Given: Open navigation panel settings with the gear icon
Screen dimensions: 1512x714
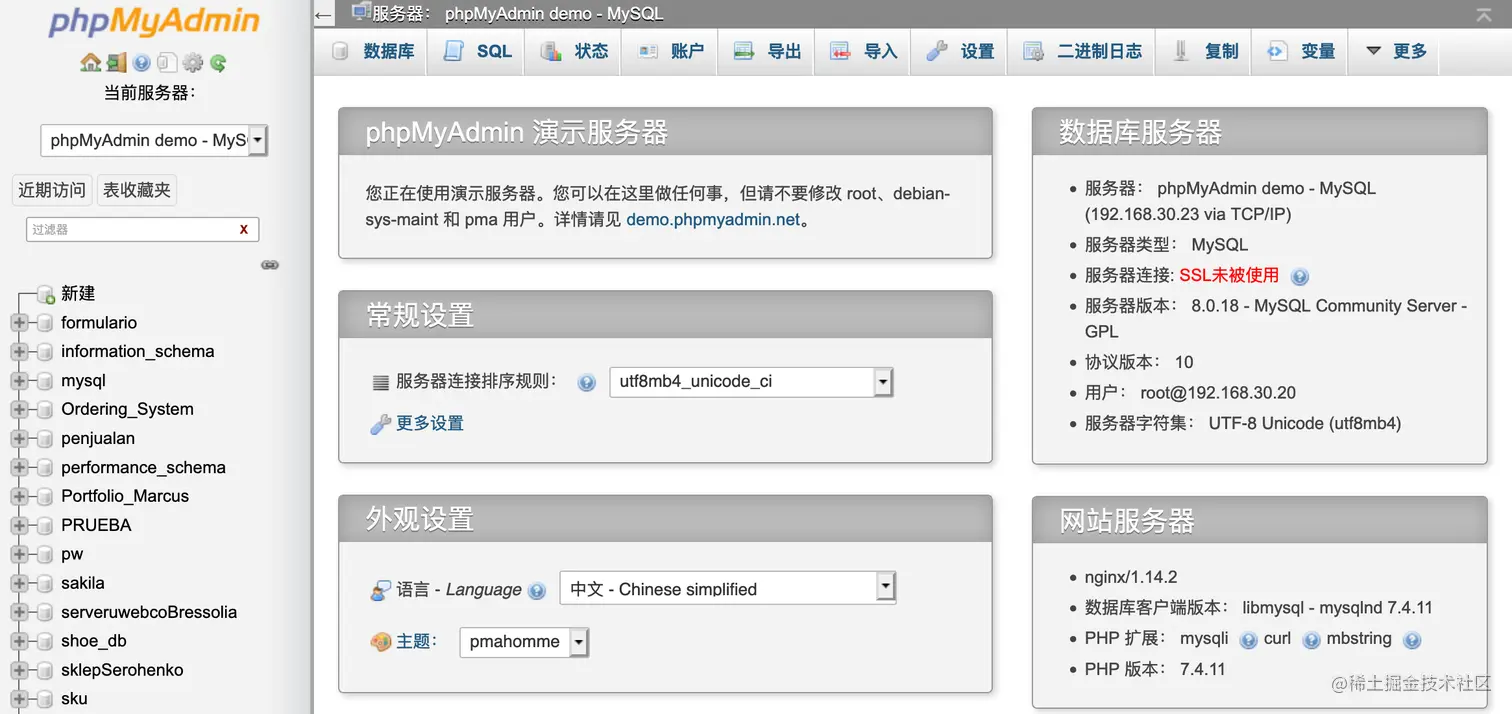Looking at the screenshot, I should point(191,62).
